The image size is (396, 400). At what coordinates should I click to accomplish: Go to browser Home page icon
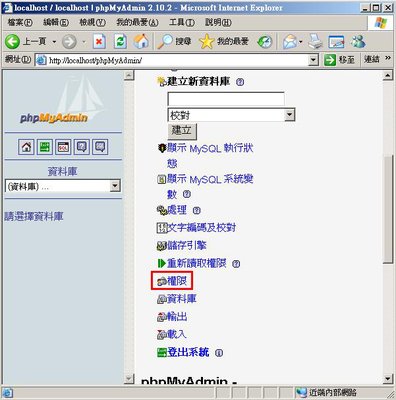[x=141, y=42]
